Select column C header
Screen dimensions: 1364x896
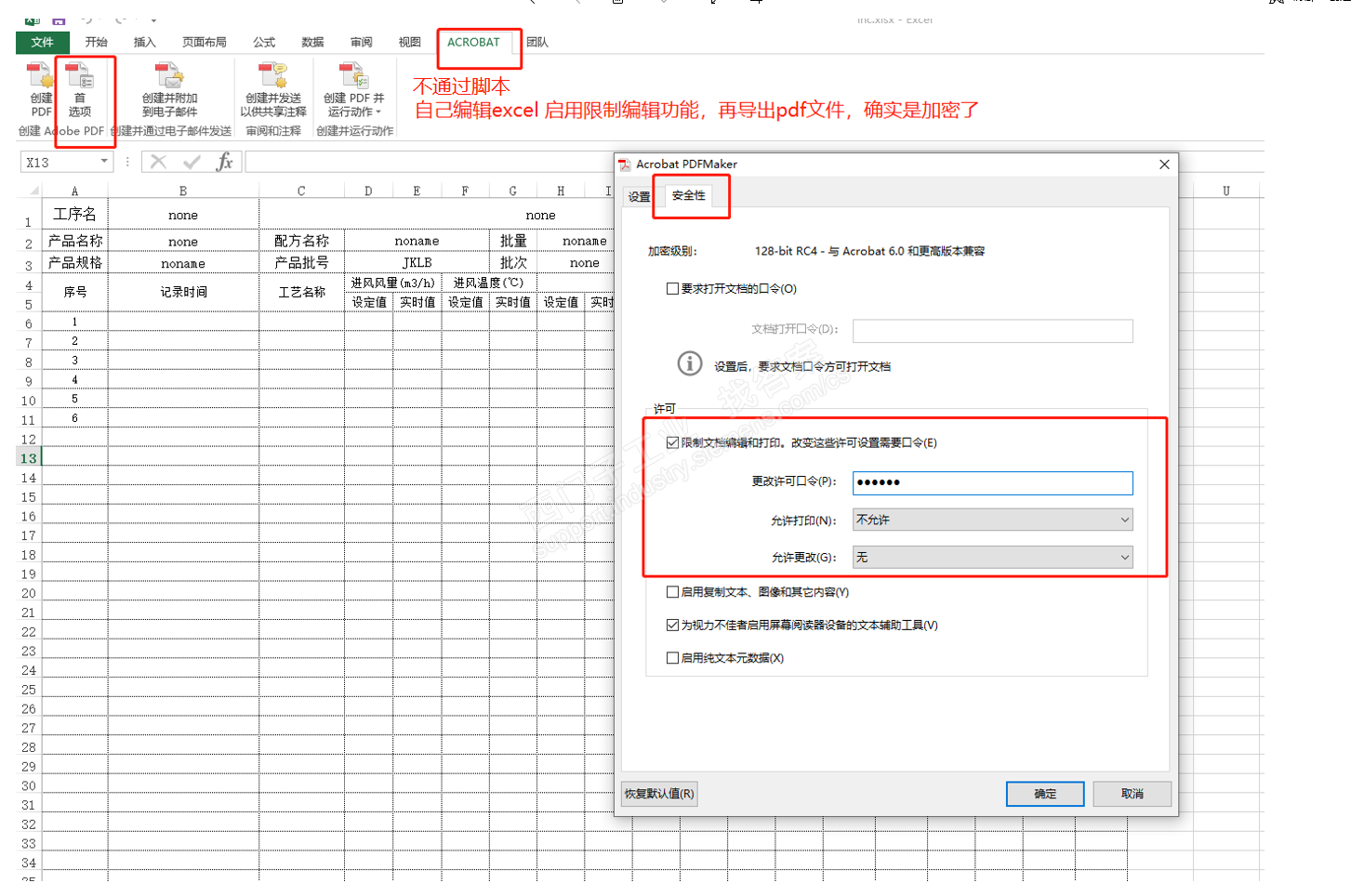click(x=301, y=191)
